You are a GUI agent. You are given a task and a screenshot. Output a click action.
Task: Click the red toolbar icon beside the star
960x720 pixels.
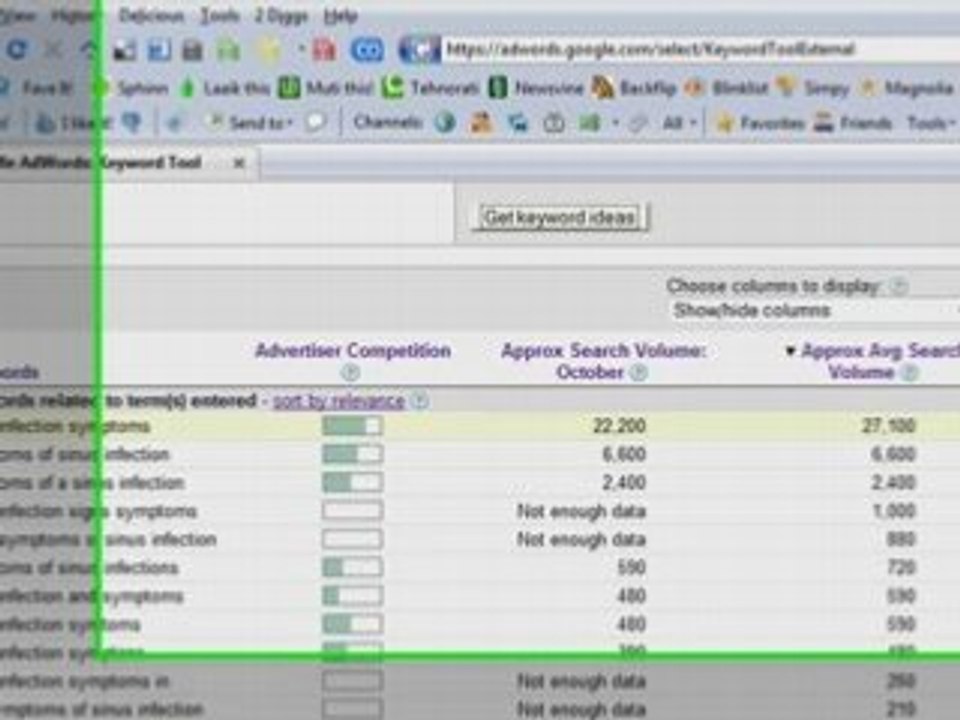click(324, 50)
